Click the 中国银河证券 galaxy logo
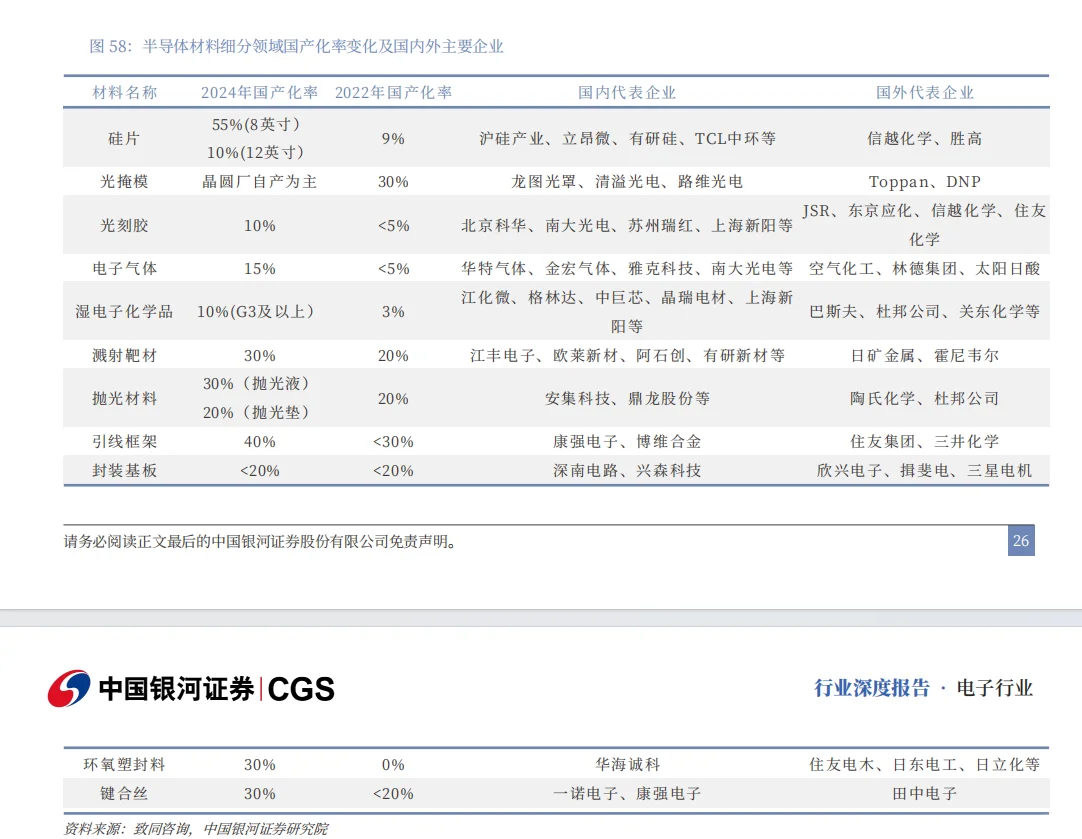Viewport: 1082px width, 839px height. (x=68, y=688)
